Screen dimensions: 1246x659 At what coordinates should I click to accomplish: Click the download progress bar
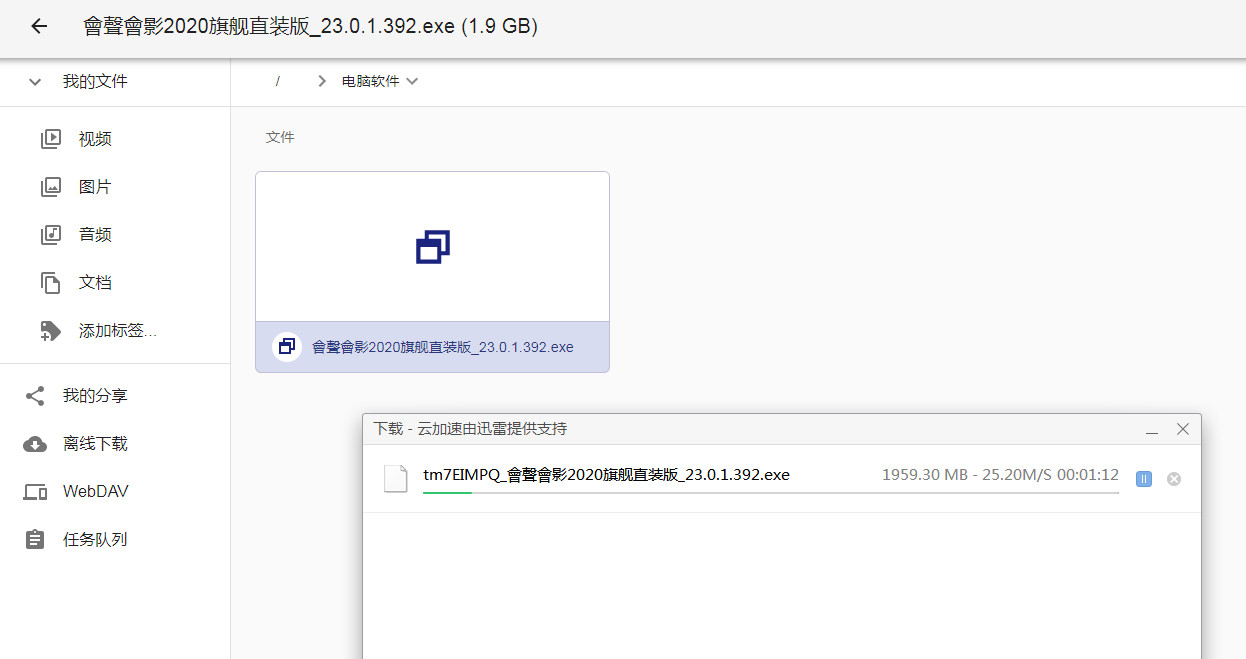click(771, 492)
